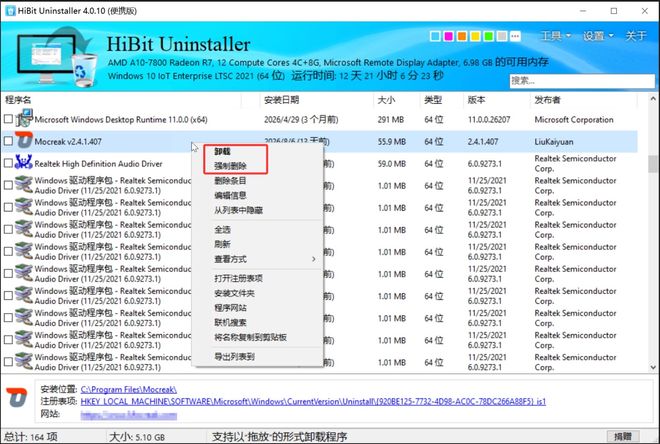Select the light blue theme color swatch
660x444 pixels.
[435, 36]
